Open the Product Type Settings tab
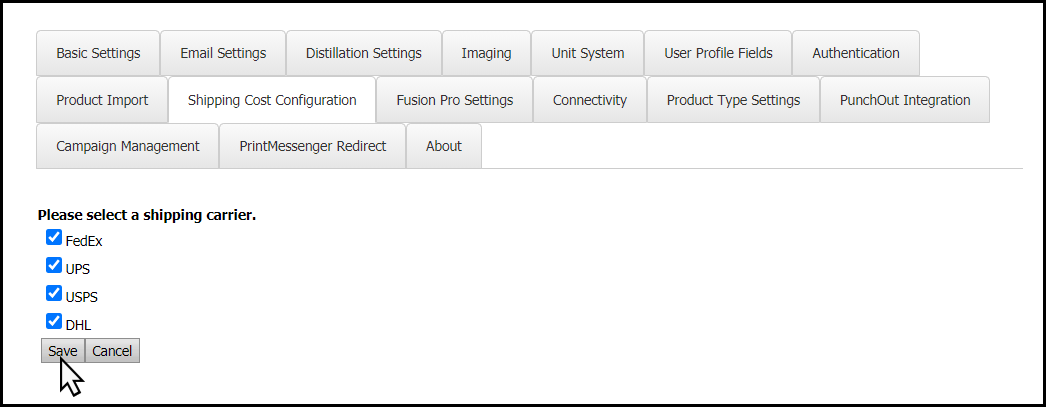Screen dimensions: 1046x407 click(734, 100)
